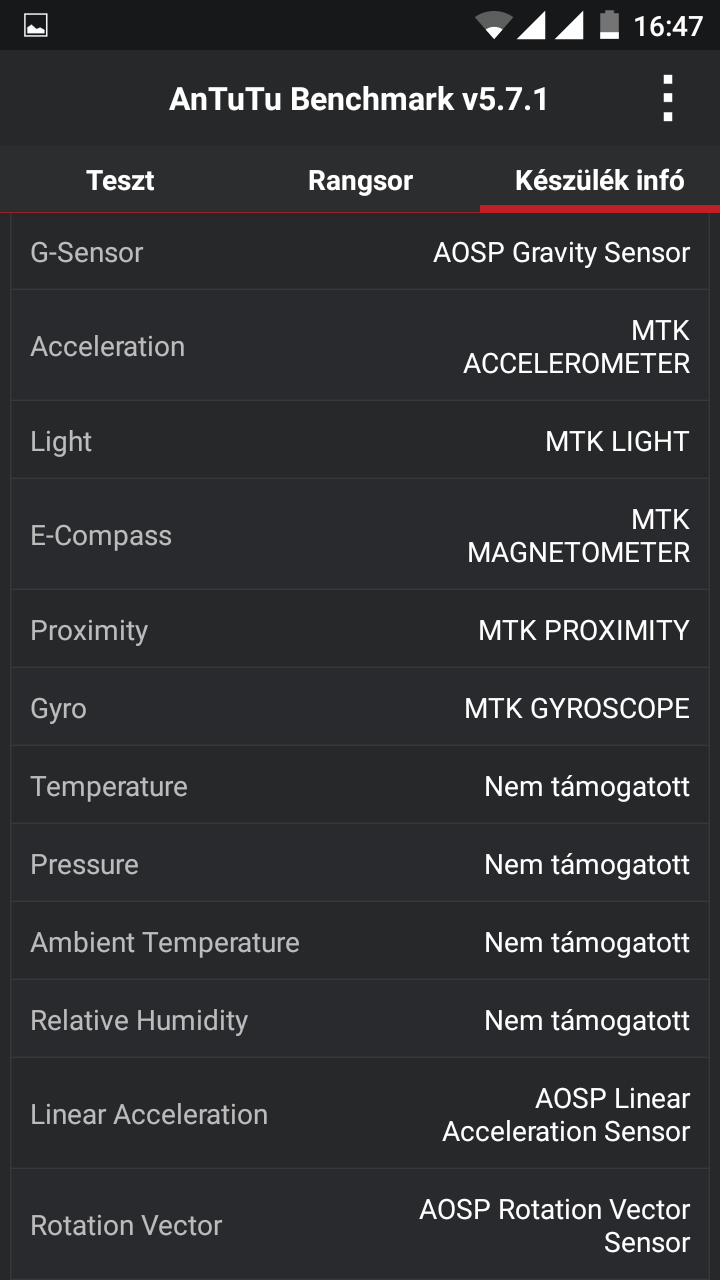The height and width of the screenshot is (1280, 720).
Task: Select the Relative Humidity entry
Action: 360,1020
